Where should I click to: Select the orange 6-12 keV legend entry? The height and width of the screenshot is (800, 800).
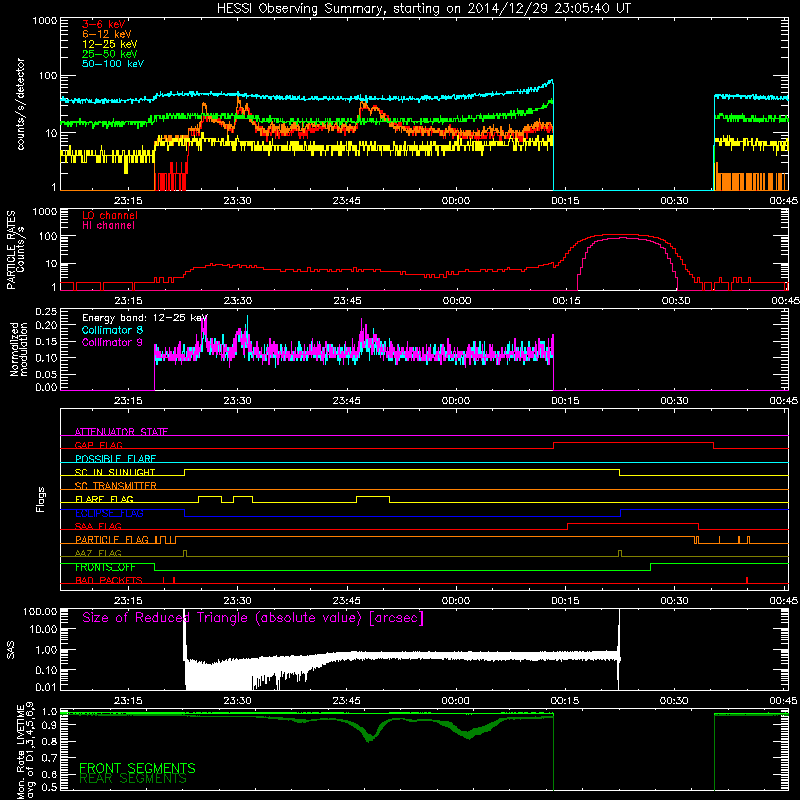coord(107,34)
